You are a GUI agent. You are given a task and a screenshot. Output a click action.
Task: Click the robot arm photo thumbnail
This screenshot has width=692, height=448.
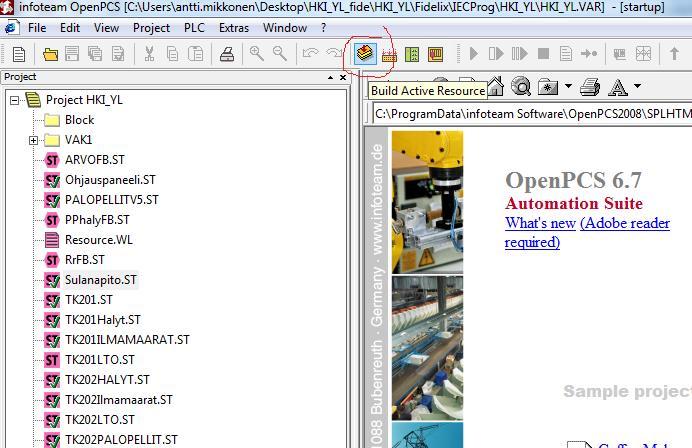pos(427,202)
